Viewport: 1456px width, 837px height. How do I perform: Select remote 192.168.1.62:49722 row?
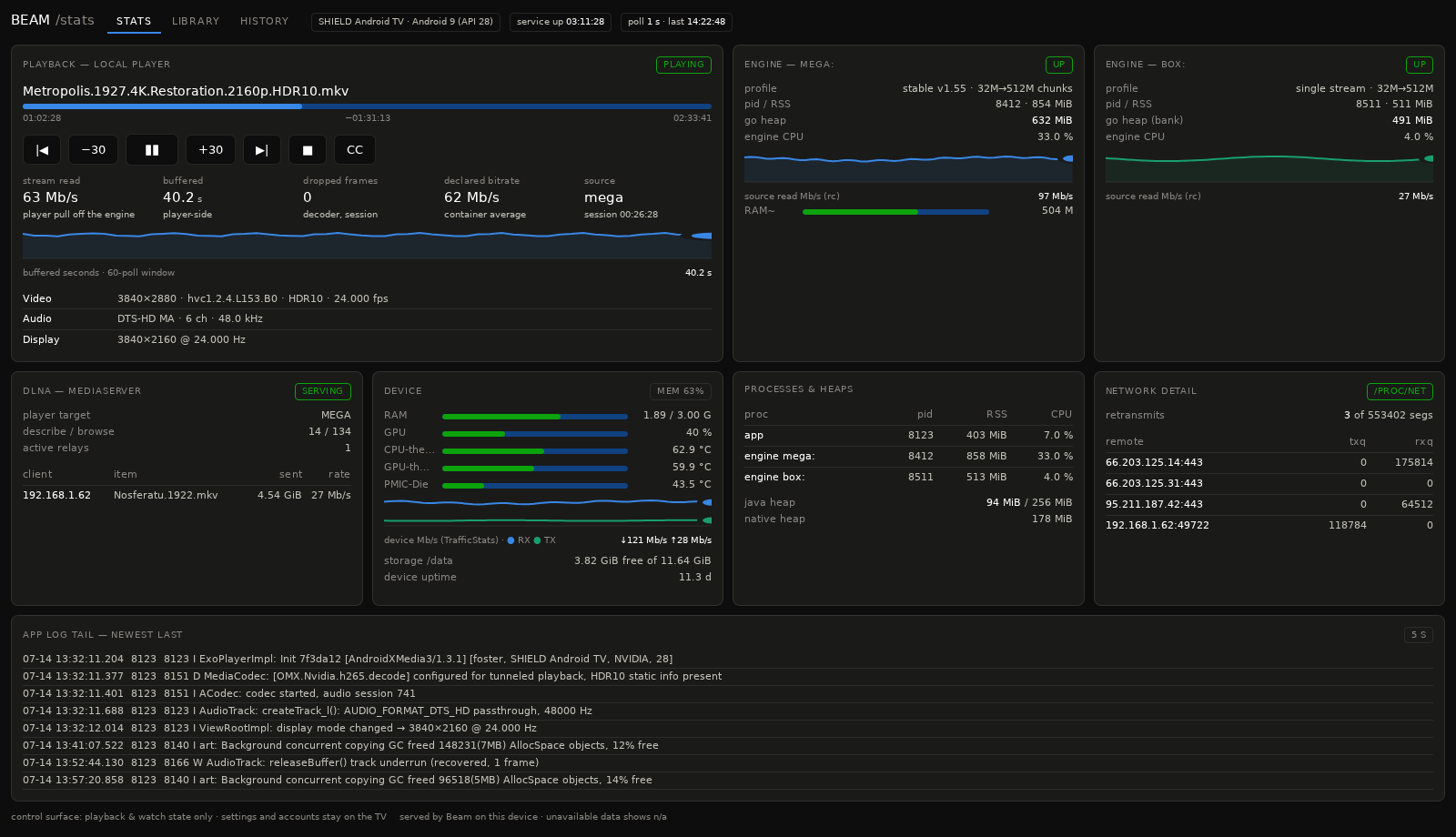click(x=1269, y=525)
